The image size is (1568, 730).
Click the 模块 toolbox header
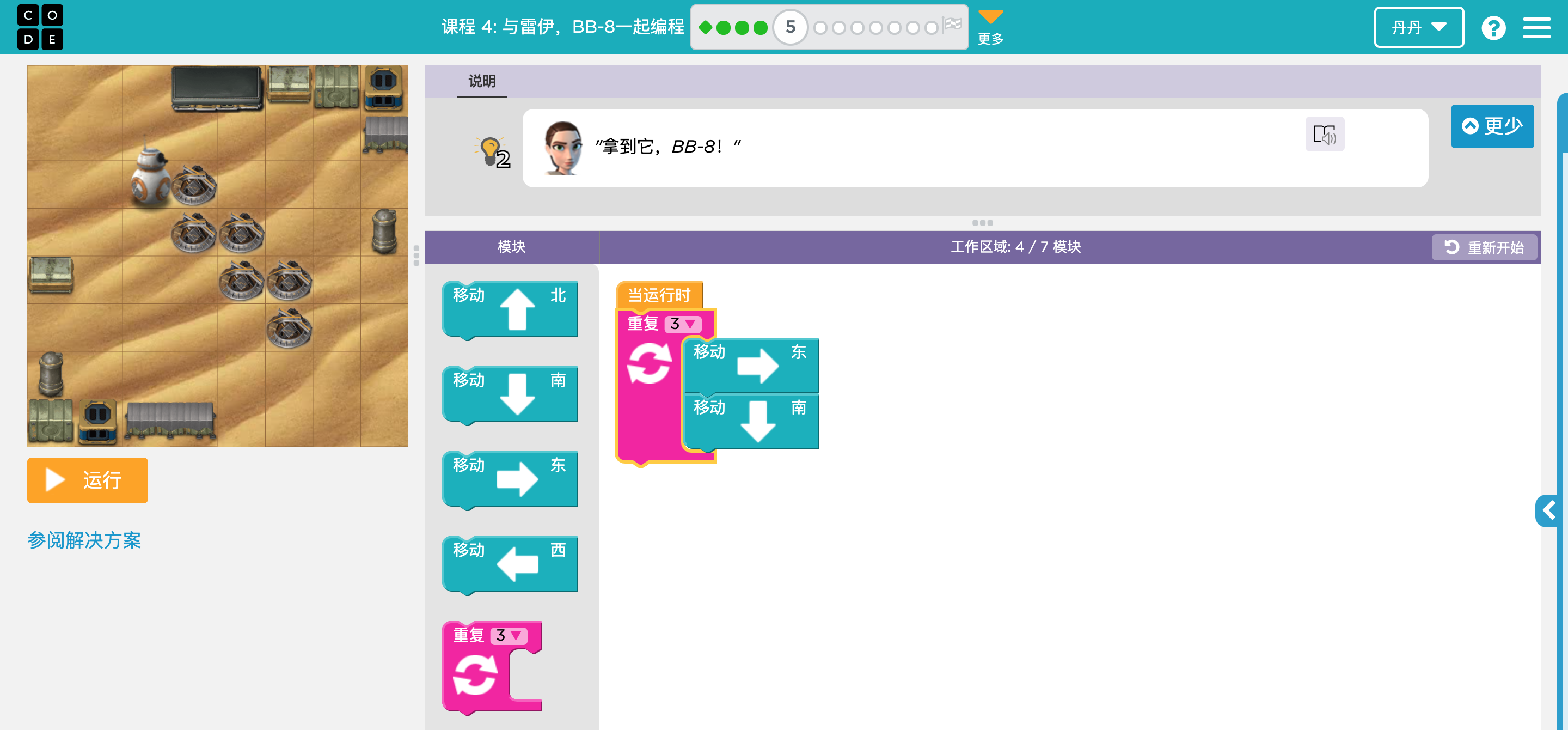pyautogui.click(x=512, y=247)
